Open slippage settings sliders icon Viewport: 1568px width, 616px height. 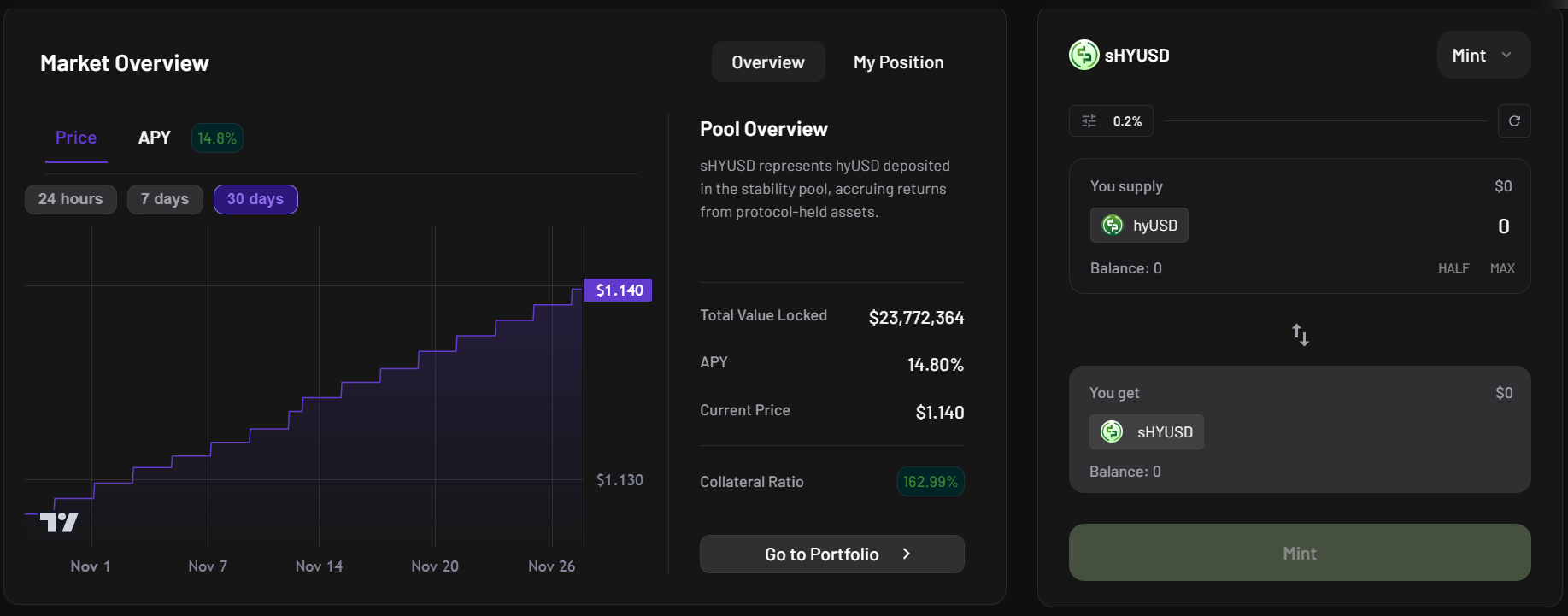pos(1089,121)
